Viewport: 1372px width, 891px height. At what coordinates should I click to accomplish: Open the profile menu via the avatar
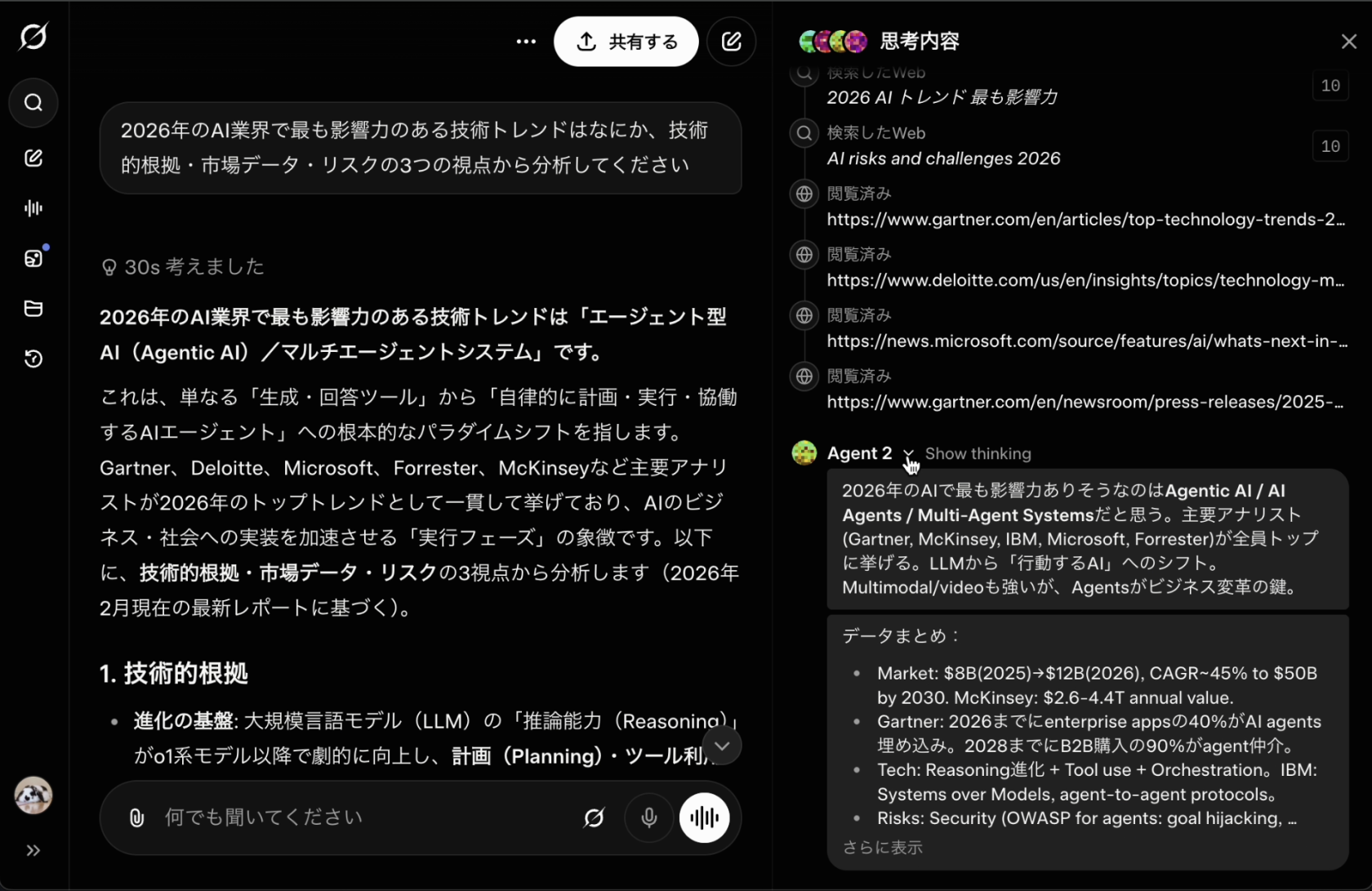(x=33, y=796)
